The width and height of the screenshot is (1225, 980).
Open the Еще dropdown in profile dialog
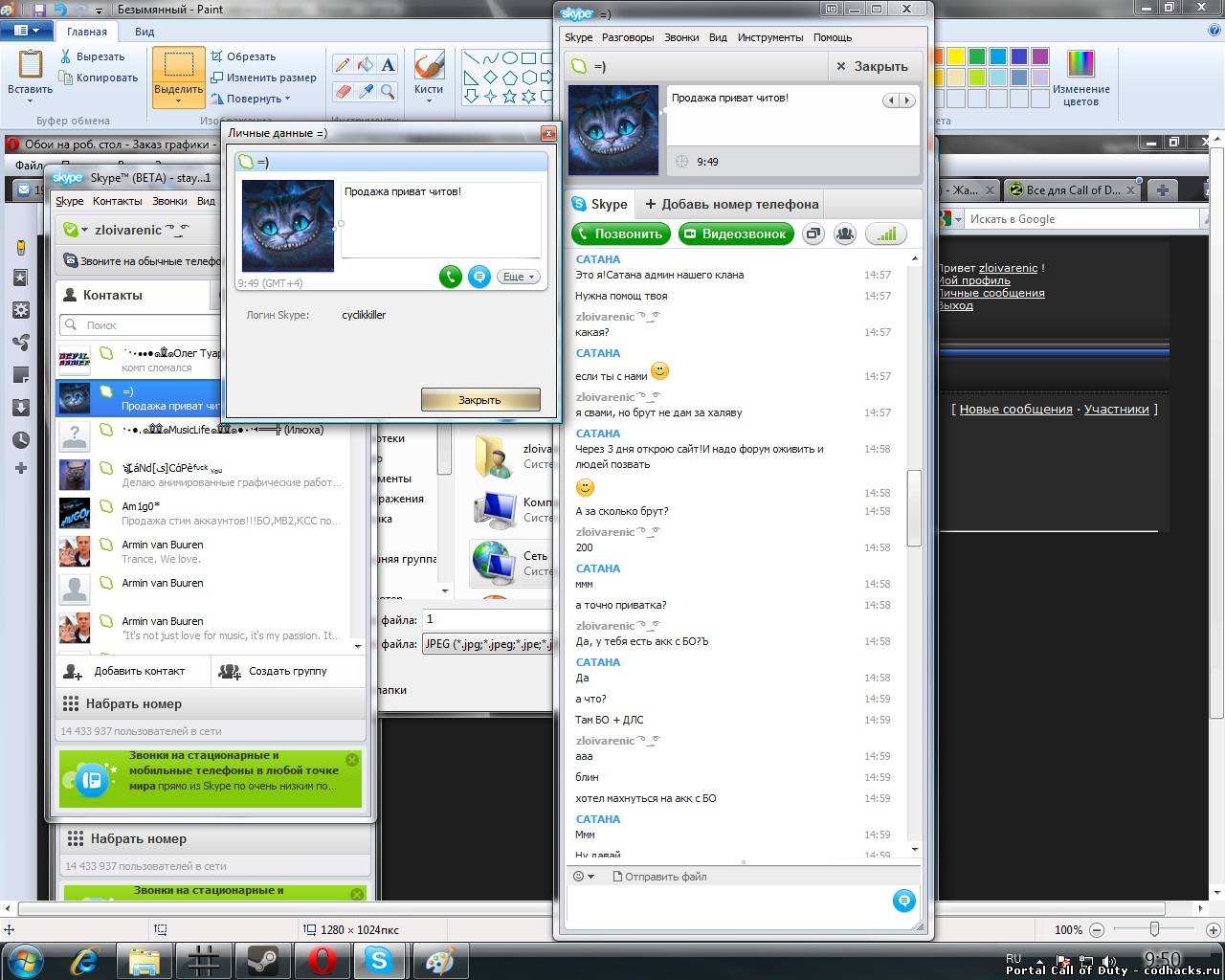[x=519, y=277]
